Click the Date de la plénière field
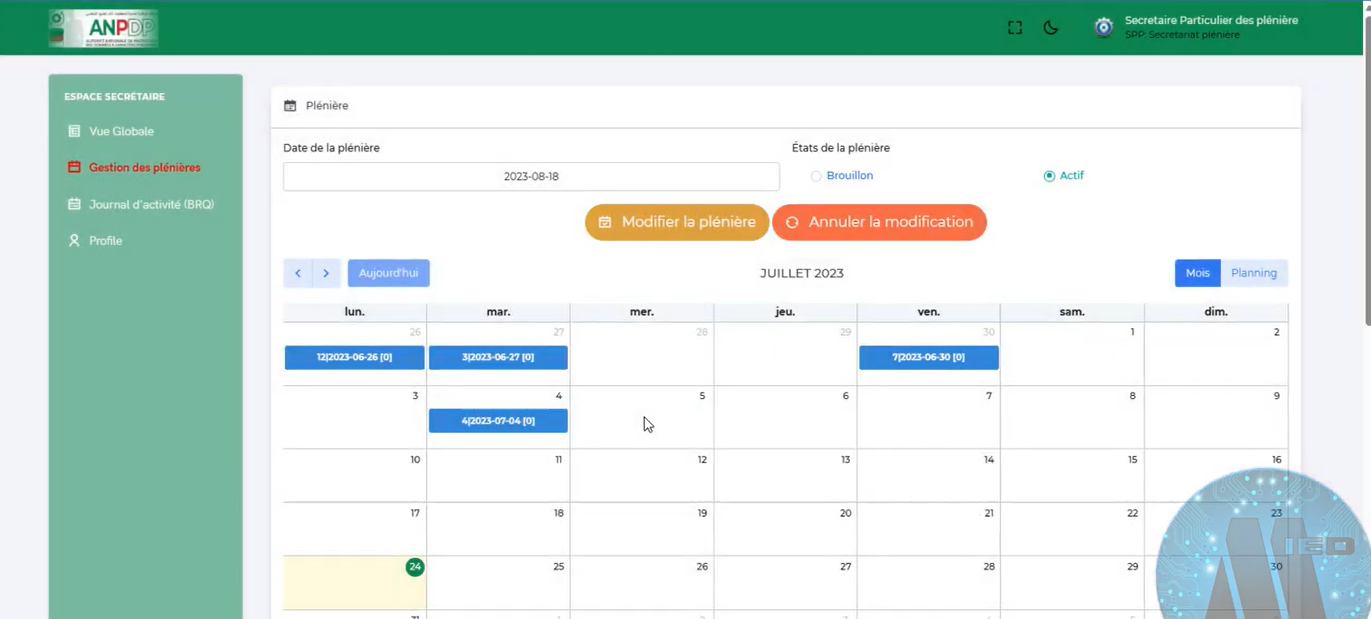This screenshot has width=1371, height=619. coord(531,177)
